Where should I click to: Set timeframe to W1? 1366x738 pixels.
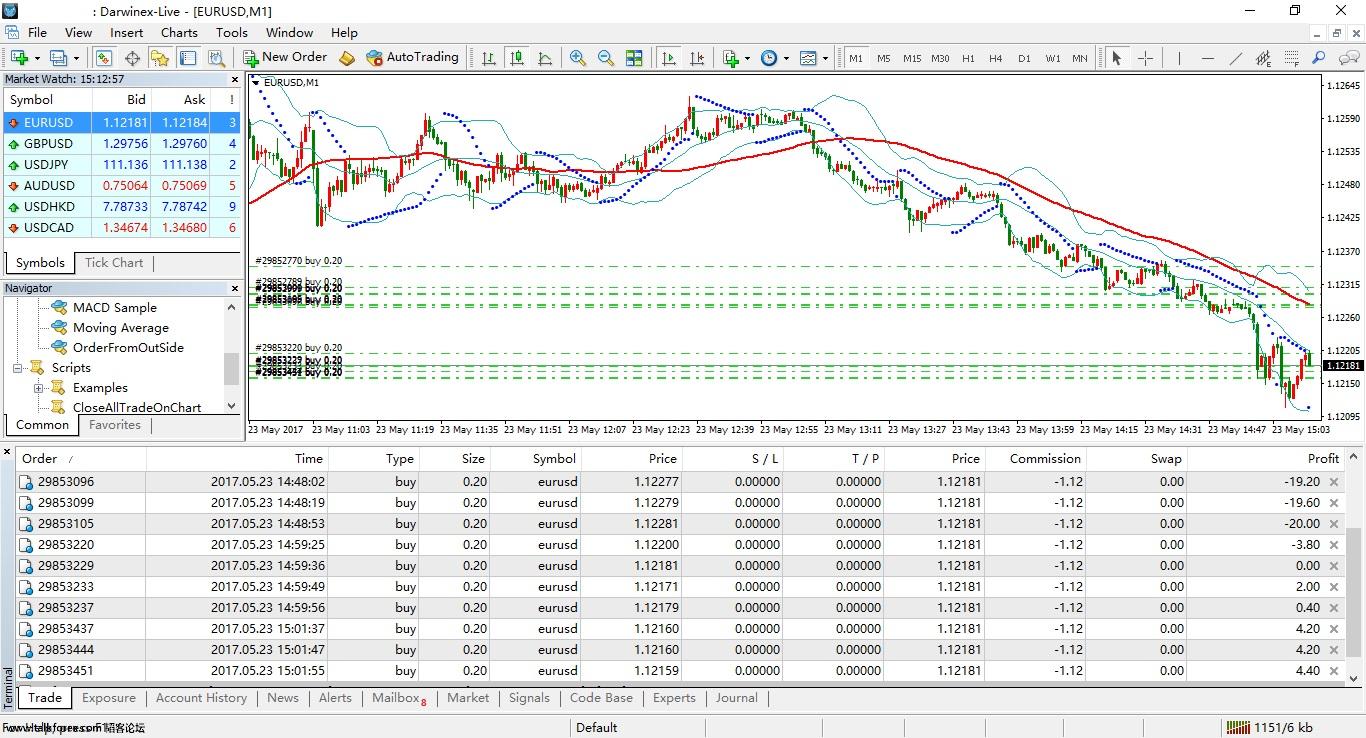point(1053,58)
